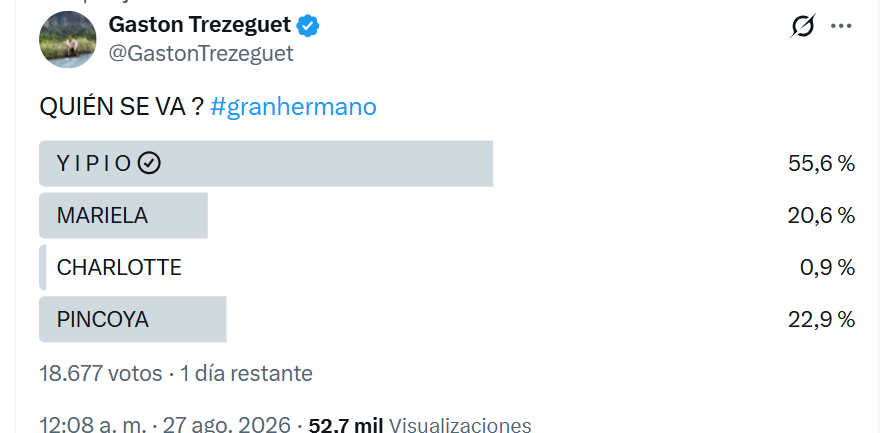Click the @GastonTrezeguet handle
Screen dimensions: 885x433
pyautogui.click(x=201, y=54)
